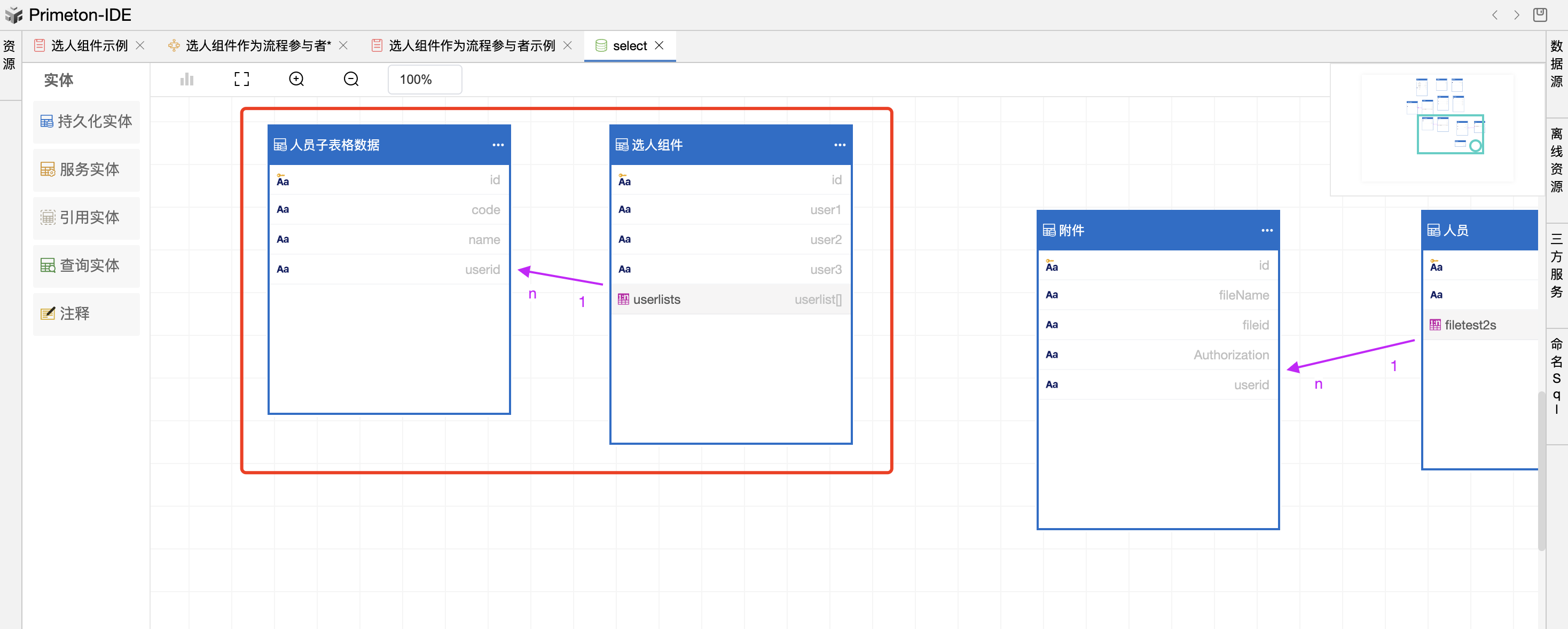Click the bar chart toolbar icon
The height and width of the screenshot is (629, 1568).
[187, 79]
